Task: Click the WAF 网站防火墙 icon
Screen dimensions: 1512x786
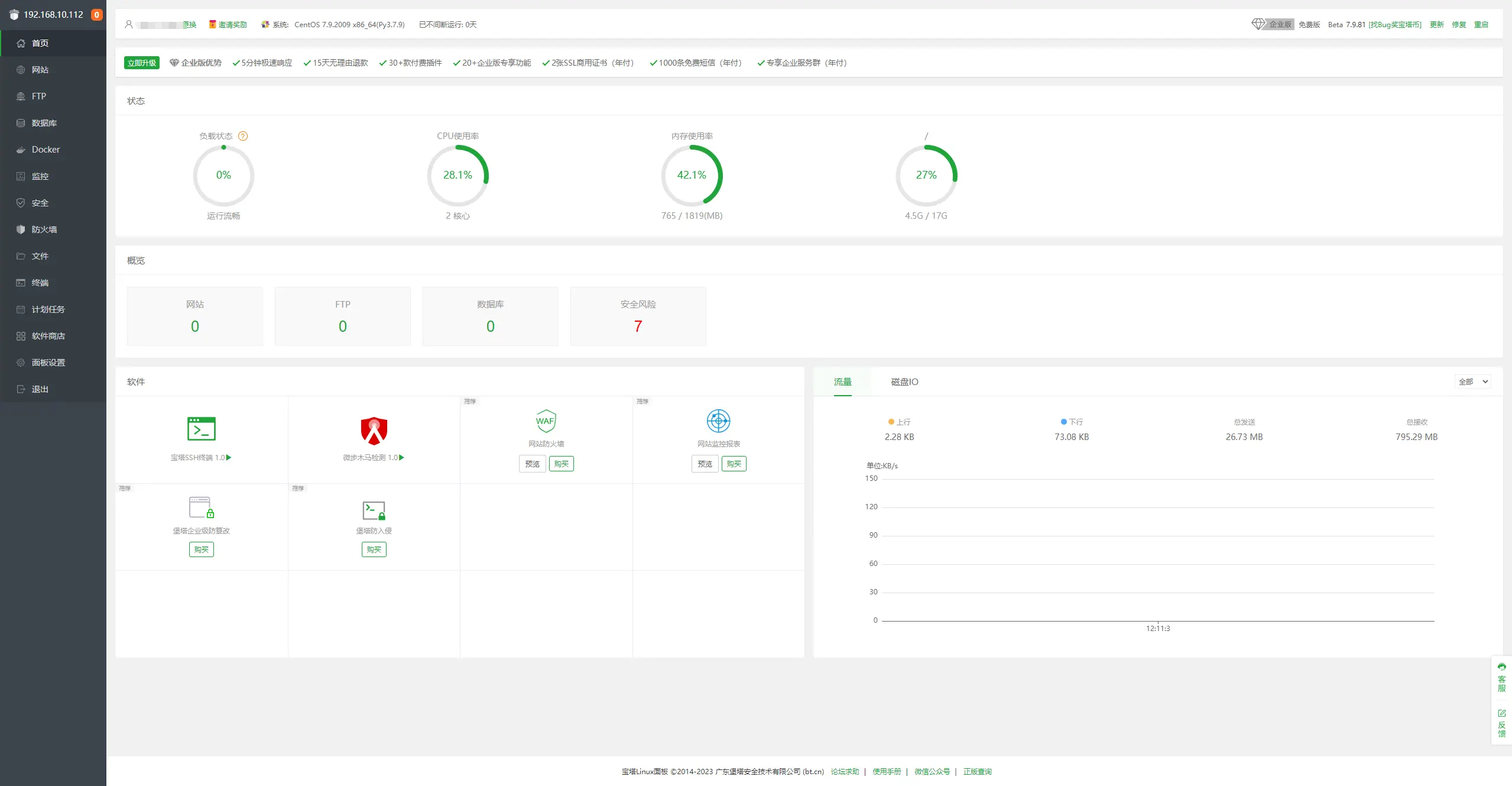Action: (546, 421)
